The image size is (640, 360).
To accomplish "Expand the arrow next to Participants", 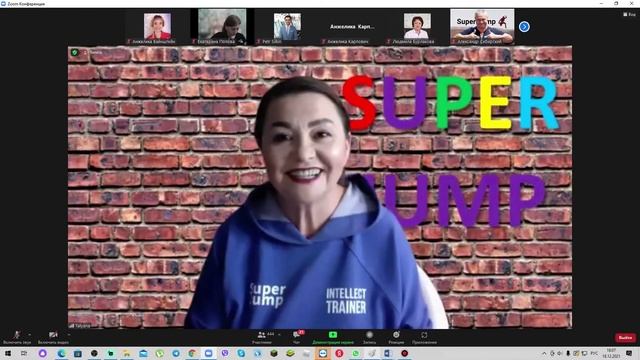I will [279, 335].
